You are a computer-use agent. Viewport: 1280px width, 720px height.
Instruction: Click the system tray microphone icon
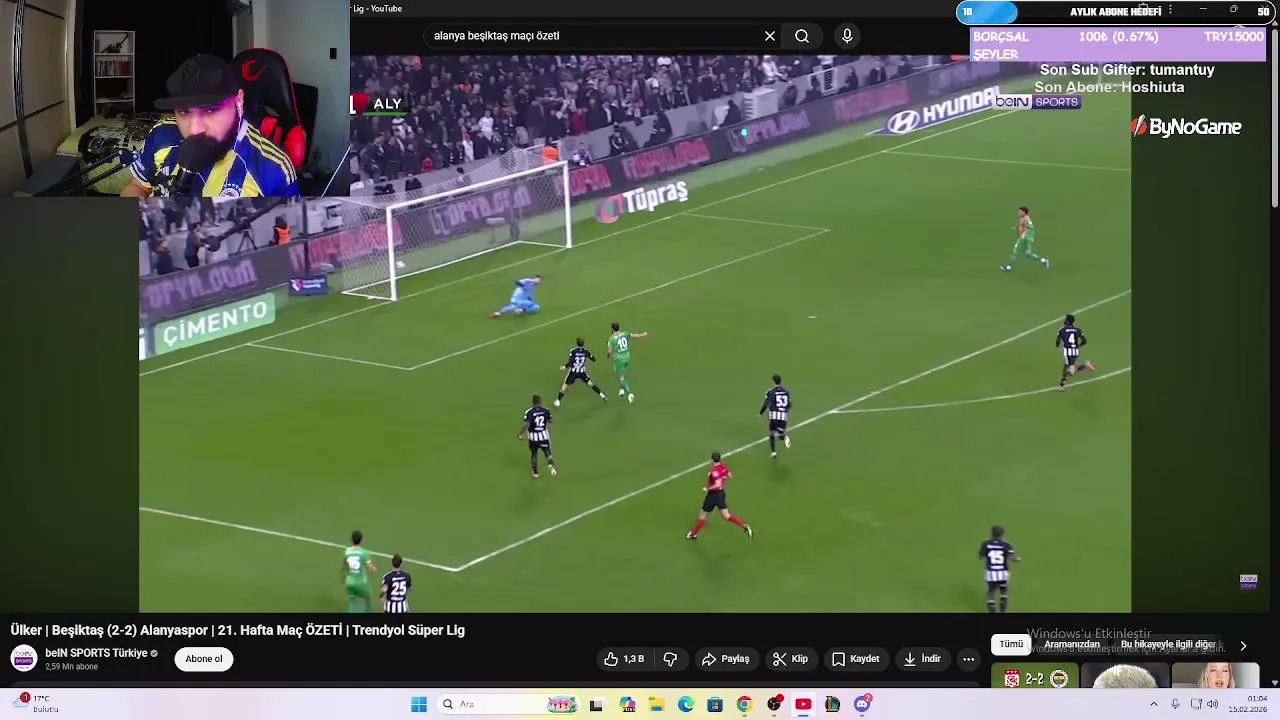tap(1175, 705)
